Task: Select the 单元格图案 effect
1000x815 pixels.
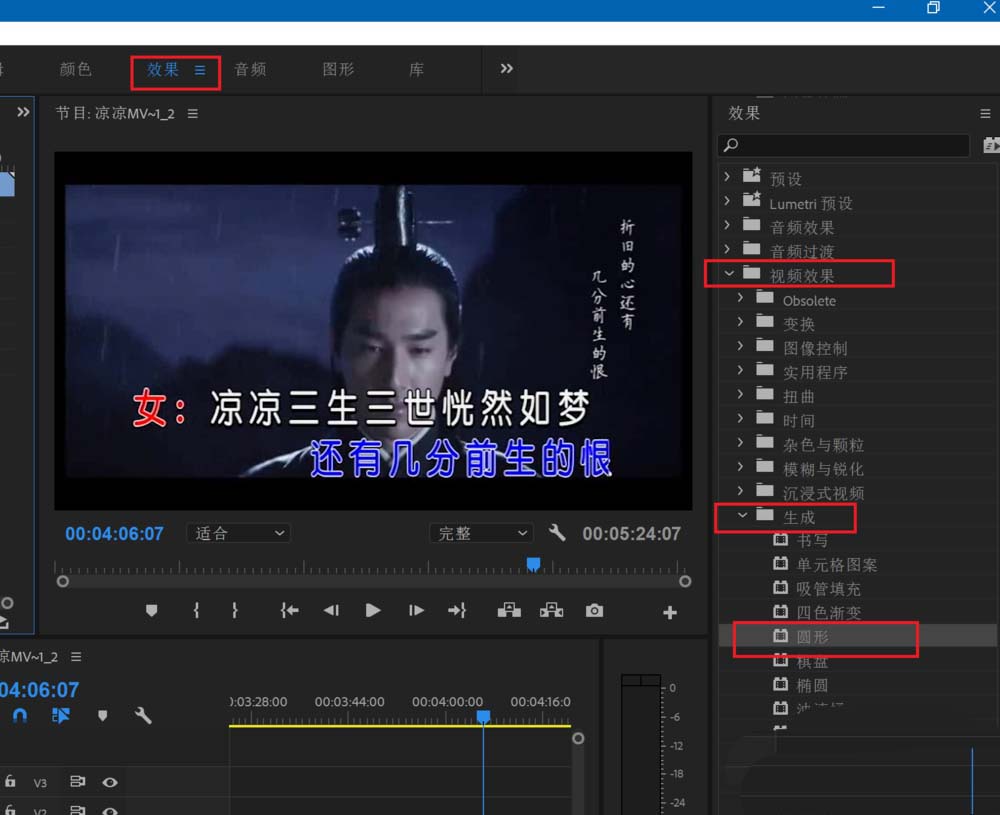Action: pos(836,564)
